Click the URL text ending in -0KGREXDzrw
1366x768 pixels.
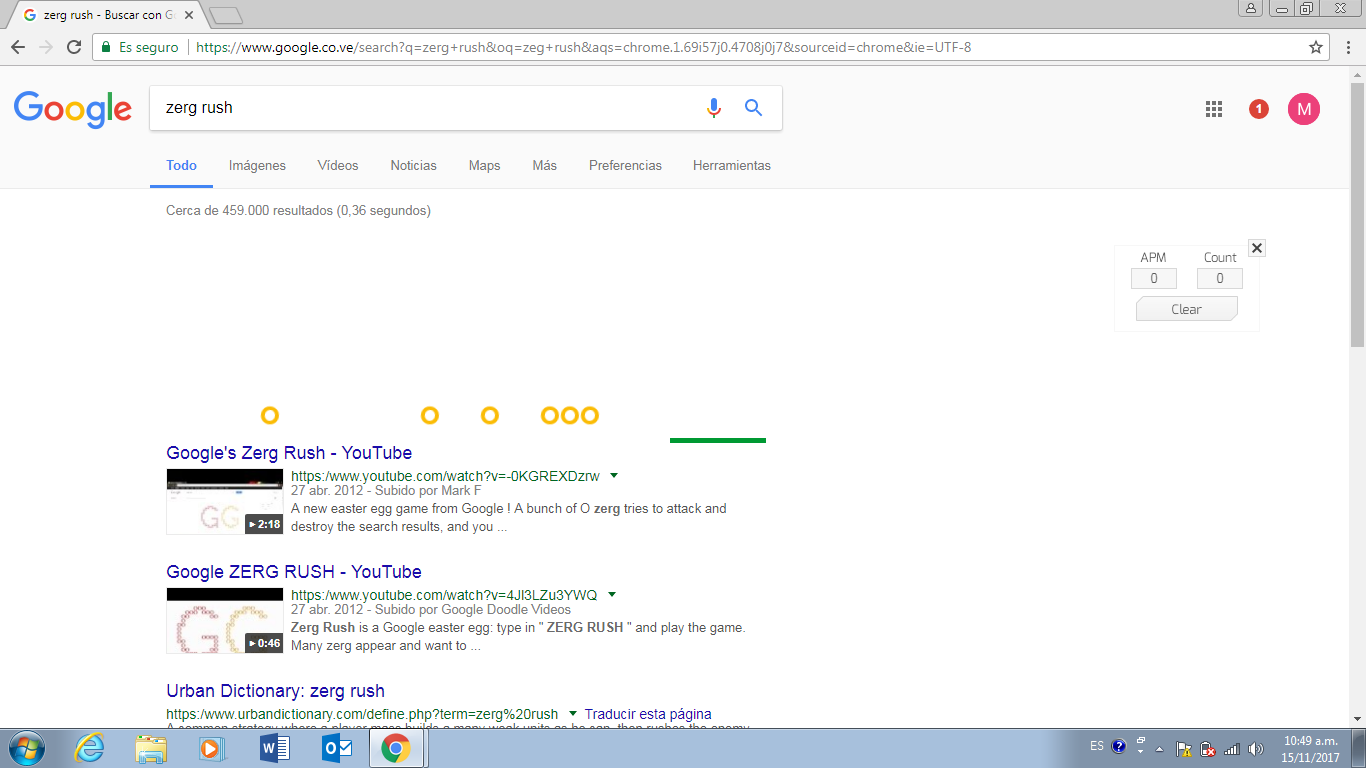point(445,476)
